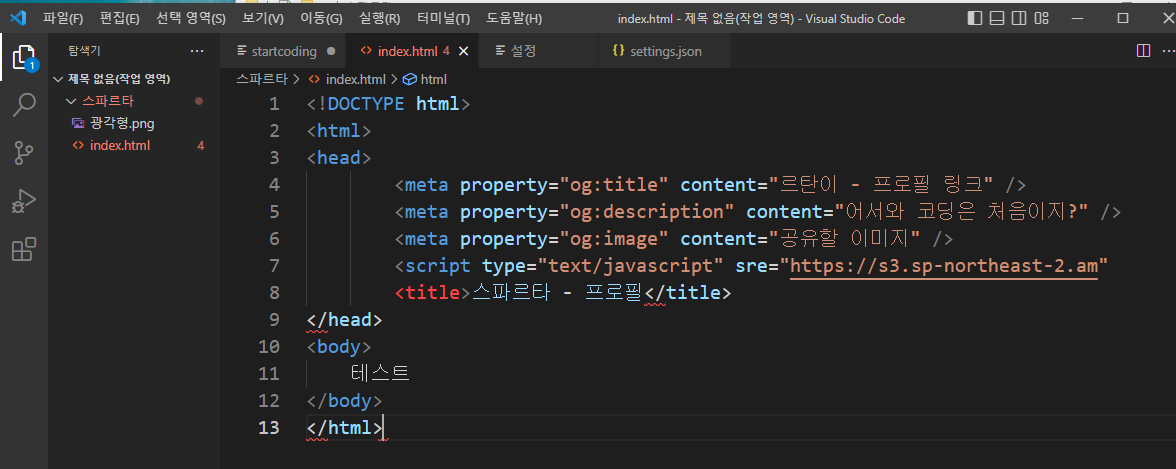Screen dimensions: 1176x469
Task: Open the 파일(F) menu
Action: pos(63,18)
